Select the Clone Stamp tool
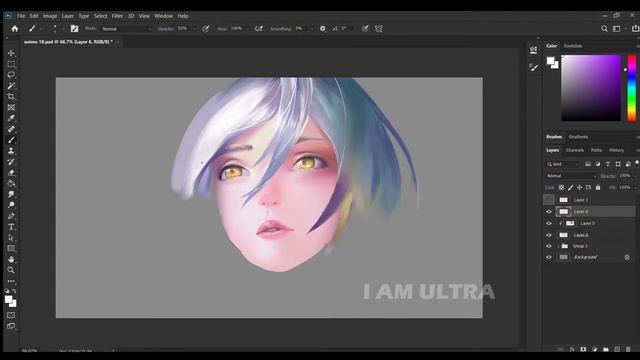This screenshot has width=640, height=360. click(11, 151)
